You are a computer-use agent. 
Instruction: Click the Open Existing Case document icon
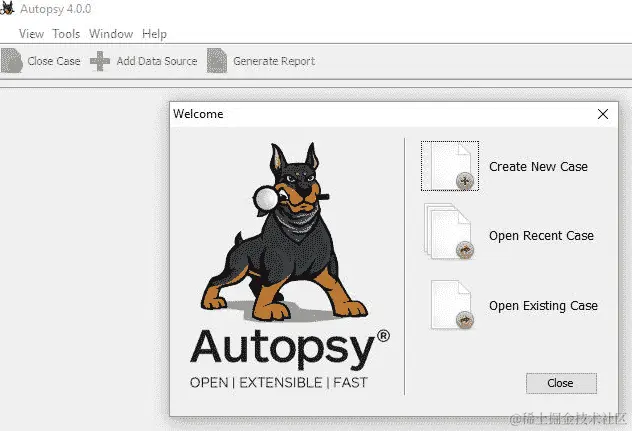click(452, 305)
